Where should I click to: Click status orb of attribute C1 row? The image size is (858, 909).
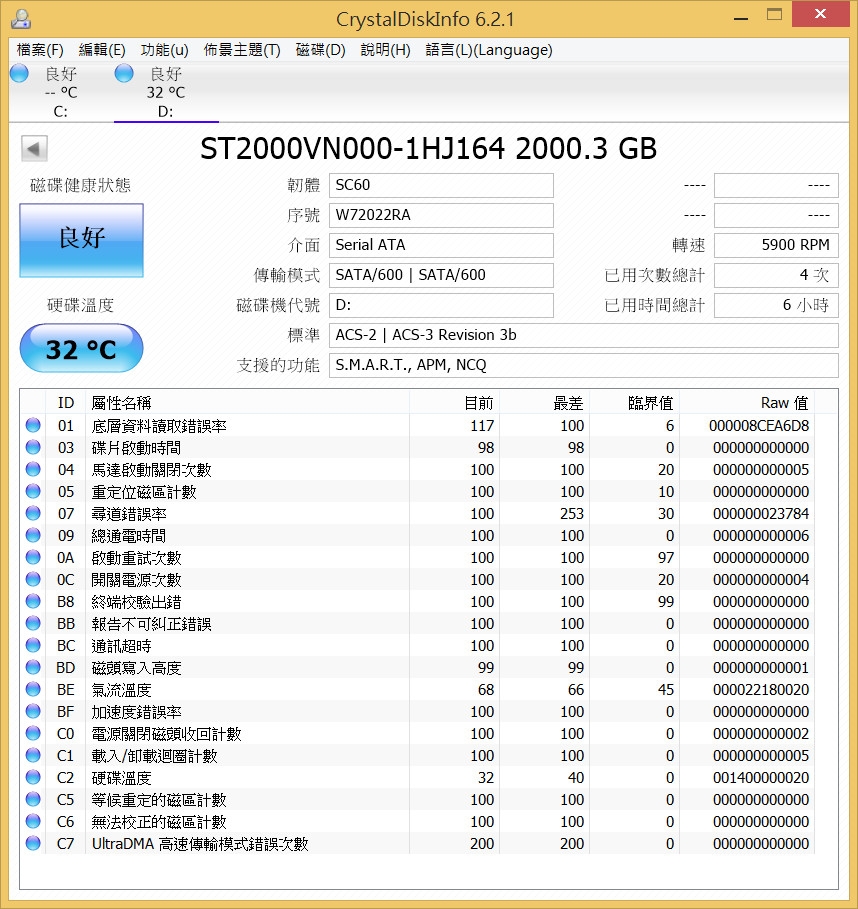[x=33, y=756]
